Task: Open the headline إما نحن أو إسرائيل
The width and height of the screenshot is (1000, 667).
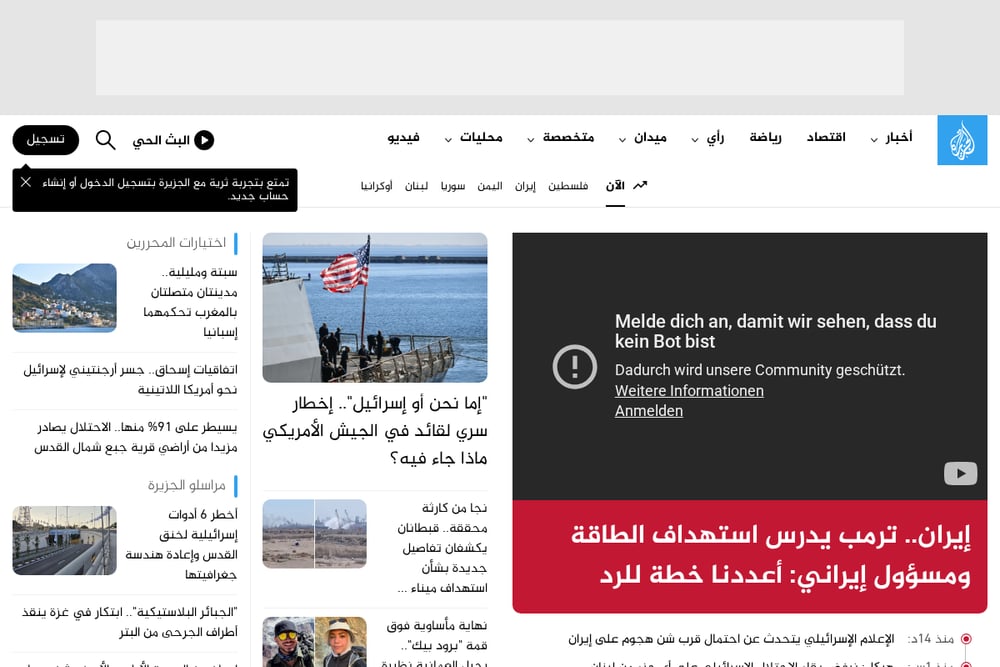Action: [375, 430]
